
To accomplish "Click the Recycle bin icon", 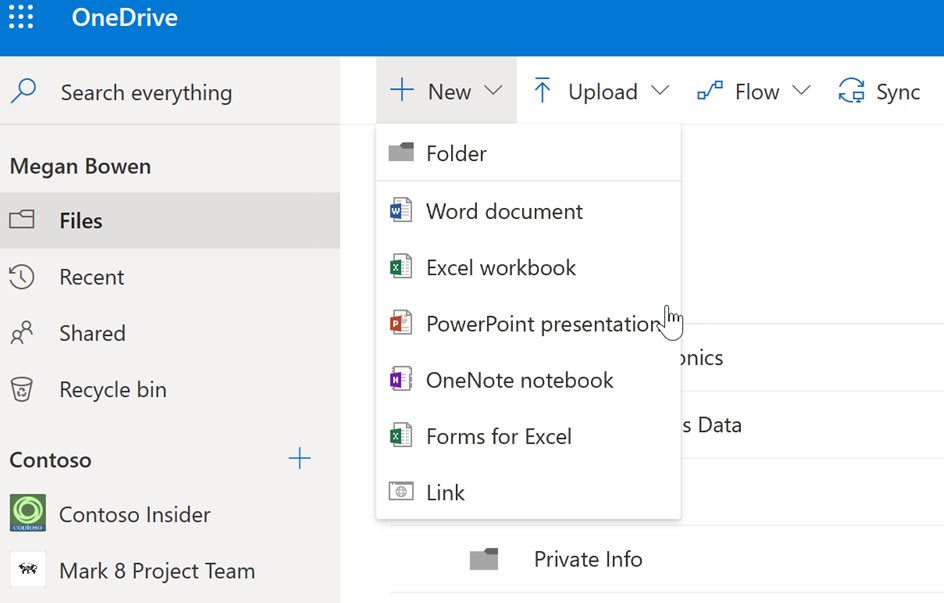I will coord(22,389).
